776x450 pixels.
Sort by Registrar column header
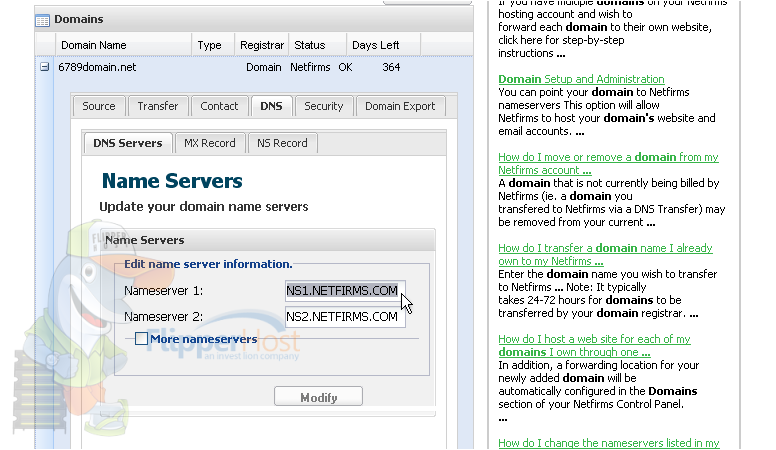pyautogui.click(x=262, y=45)
